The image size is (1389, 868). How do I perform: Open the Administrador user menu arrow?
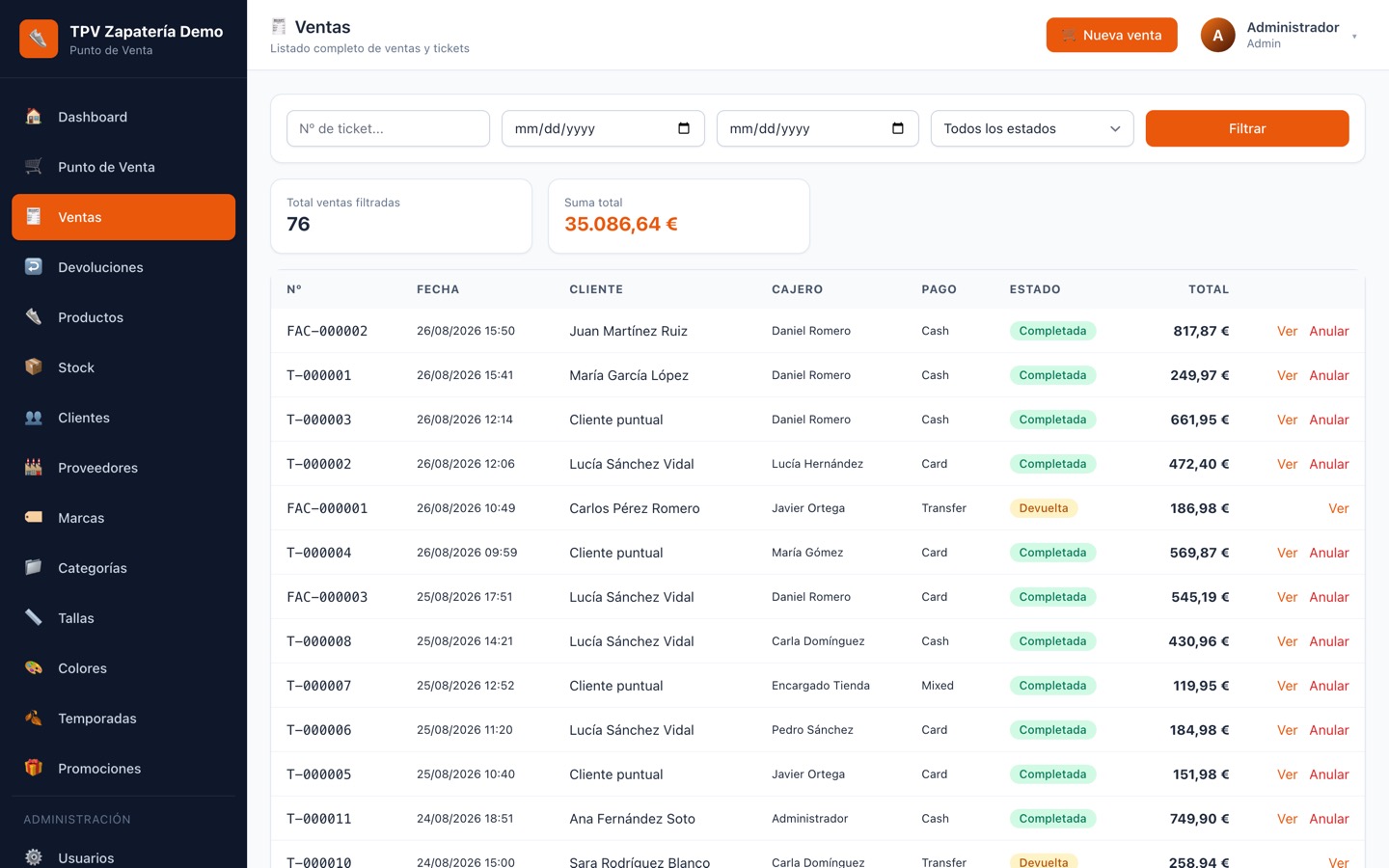(x=1354, y=37)
